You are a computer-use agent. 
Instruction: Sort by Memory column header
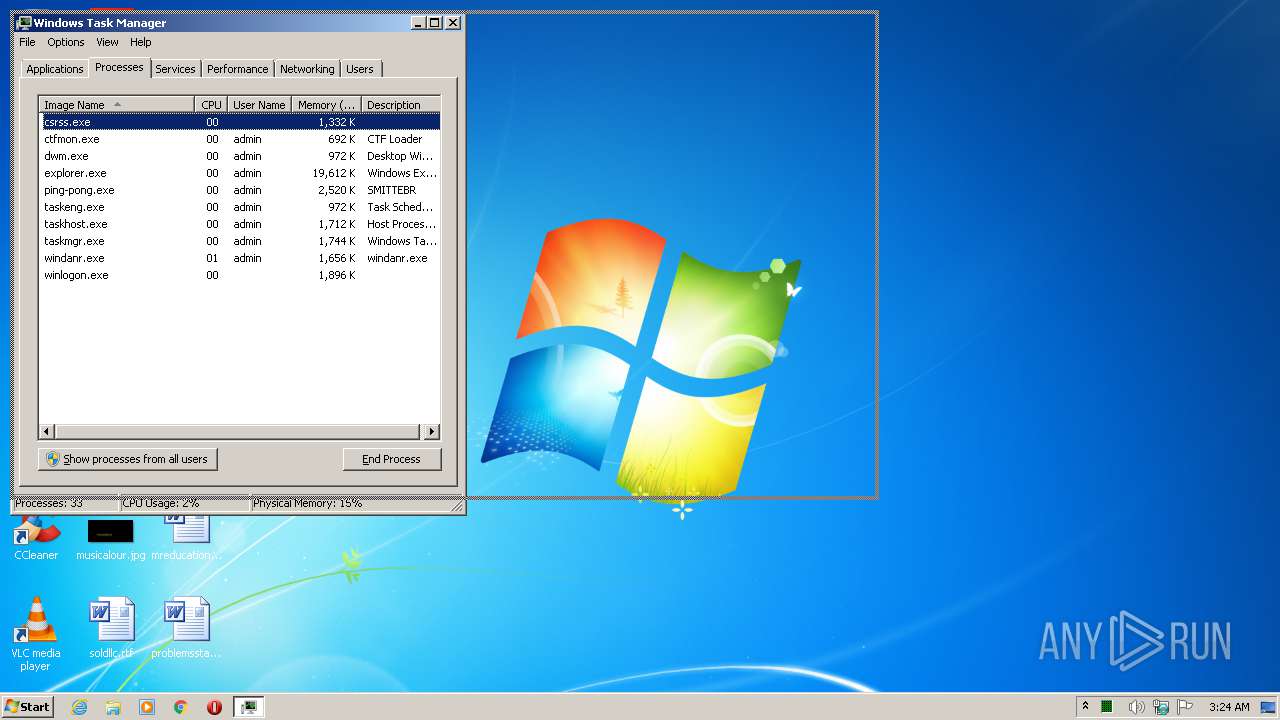[327, 105]
